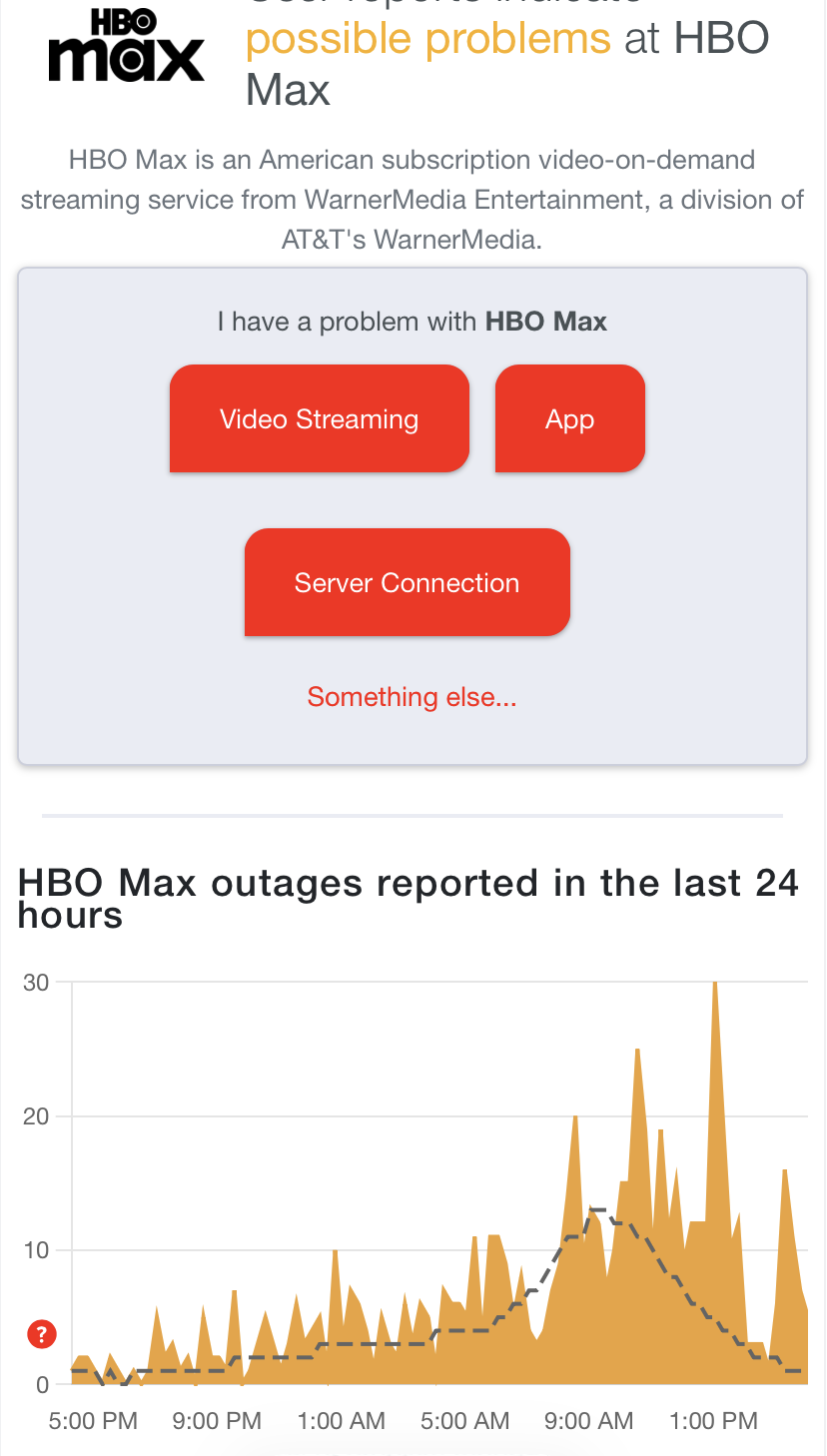The height and width of the screenshot is (1456, 827).
Task: Click the 20 value on the y-axis
Action: [36, 1116]
